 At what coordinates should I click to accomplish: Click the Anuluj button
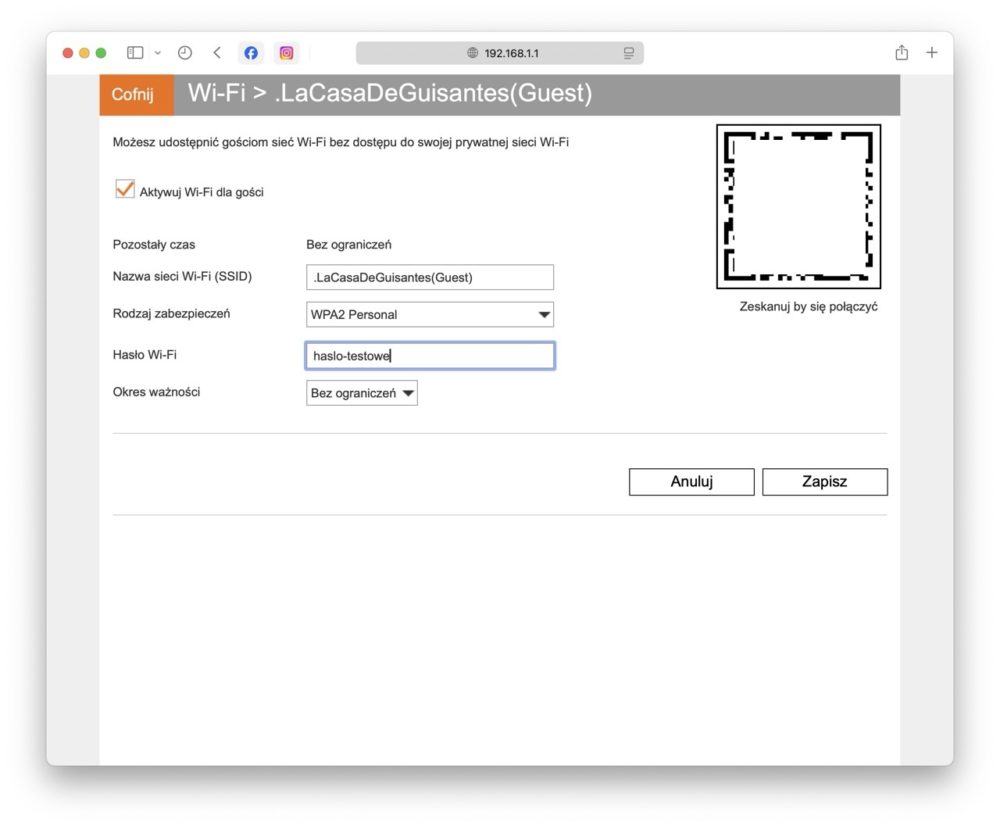tap(691, 481)
